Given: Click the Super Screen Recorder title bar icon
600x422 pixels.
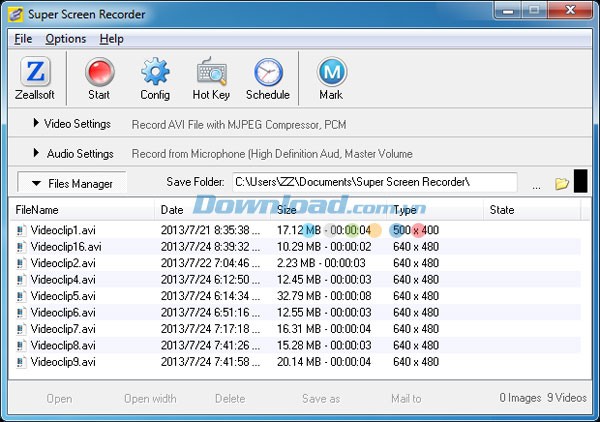Looking at the screenshot, I should [x=16, y=15].
